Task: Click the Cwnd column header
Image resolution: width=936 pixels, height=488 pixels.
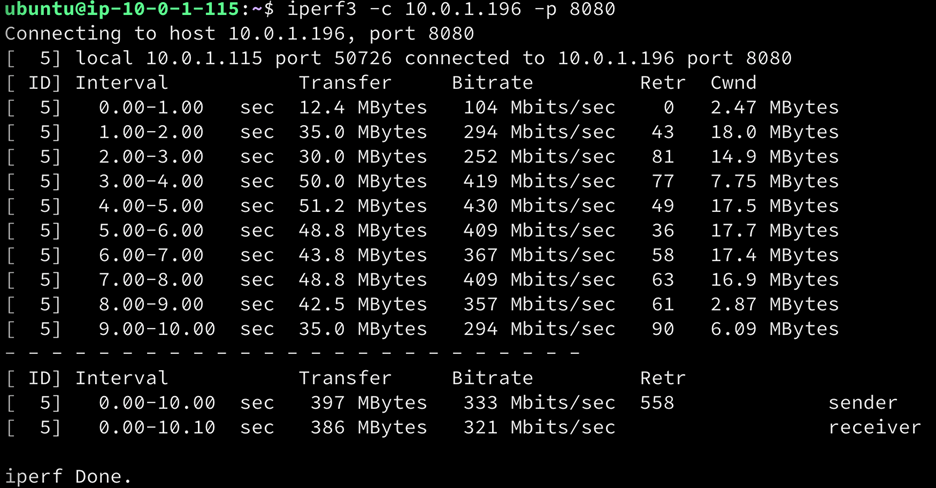Action: pos(733,83)
